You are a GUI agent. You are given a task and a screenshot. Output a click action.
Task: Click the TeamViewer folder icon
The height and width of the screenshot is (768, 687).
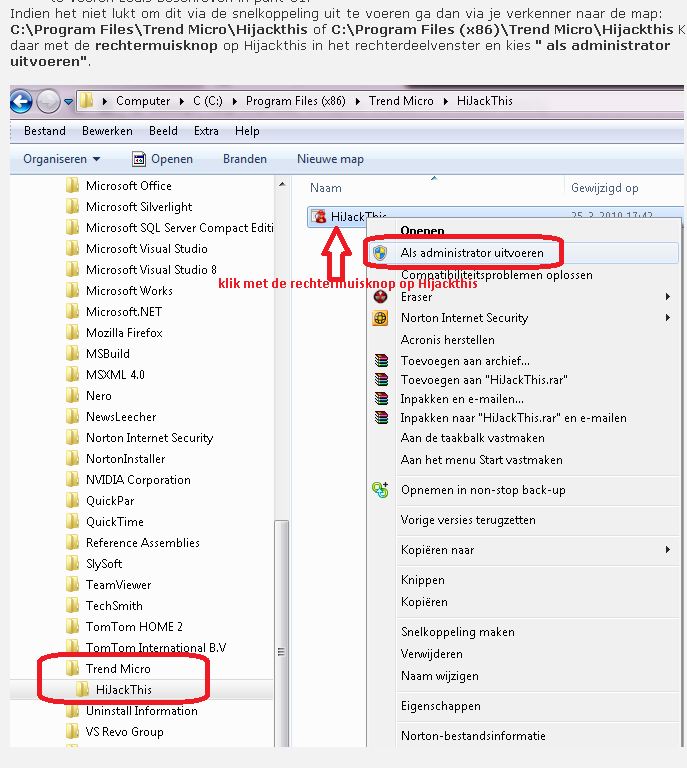(72, 585)
